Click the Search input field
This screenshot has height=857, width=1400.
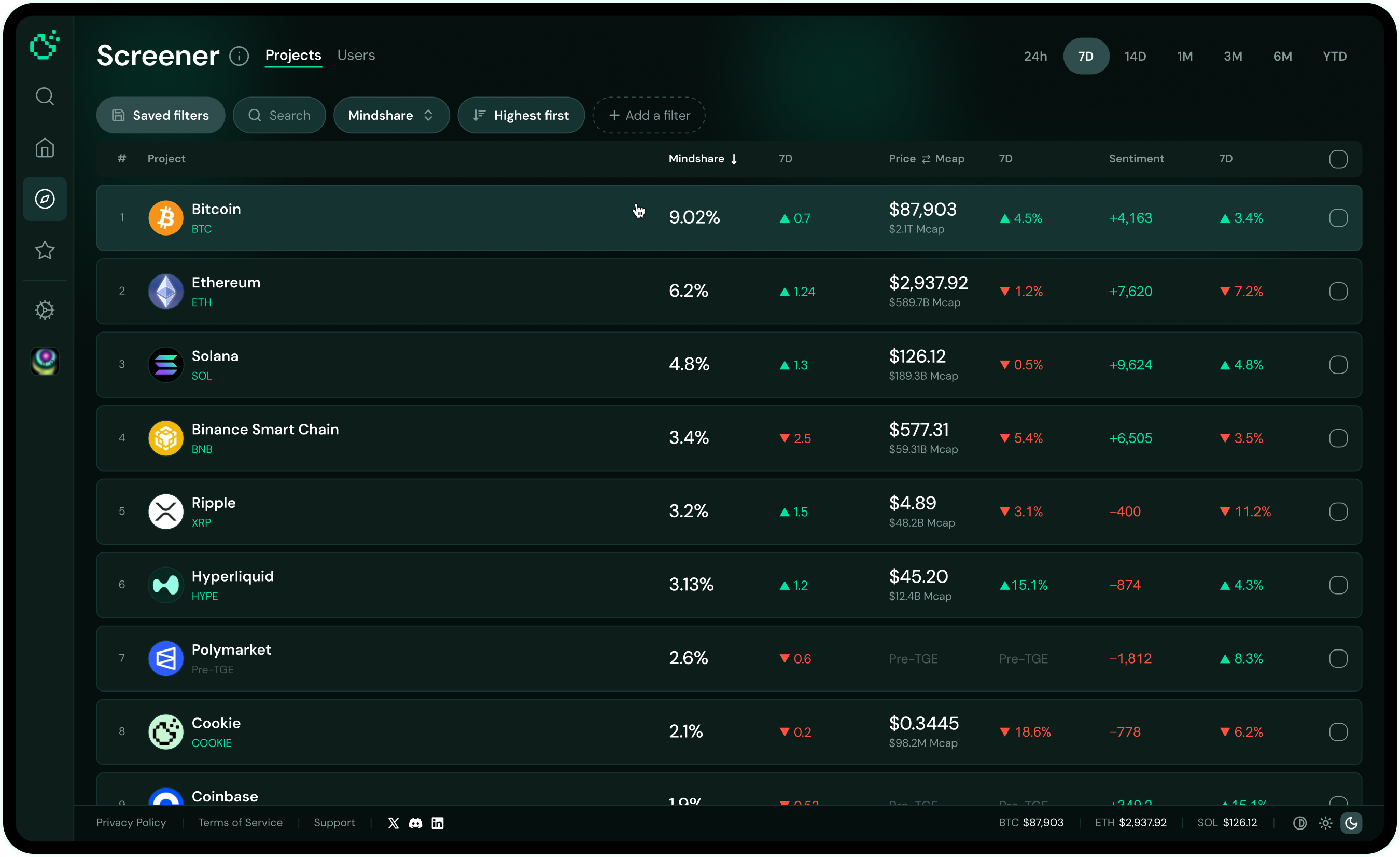point(279,115)
